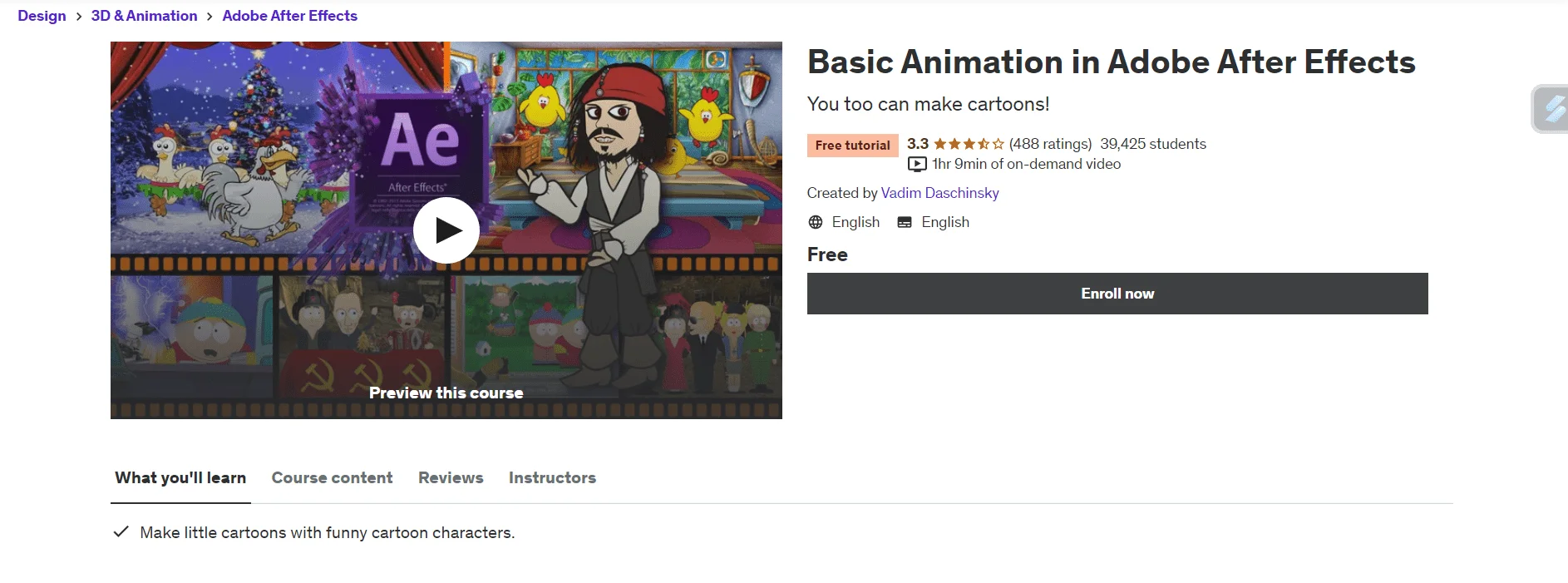Open instructor Vadim Daschinsky's profile

point(939,193)
